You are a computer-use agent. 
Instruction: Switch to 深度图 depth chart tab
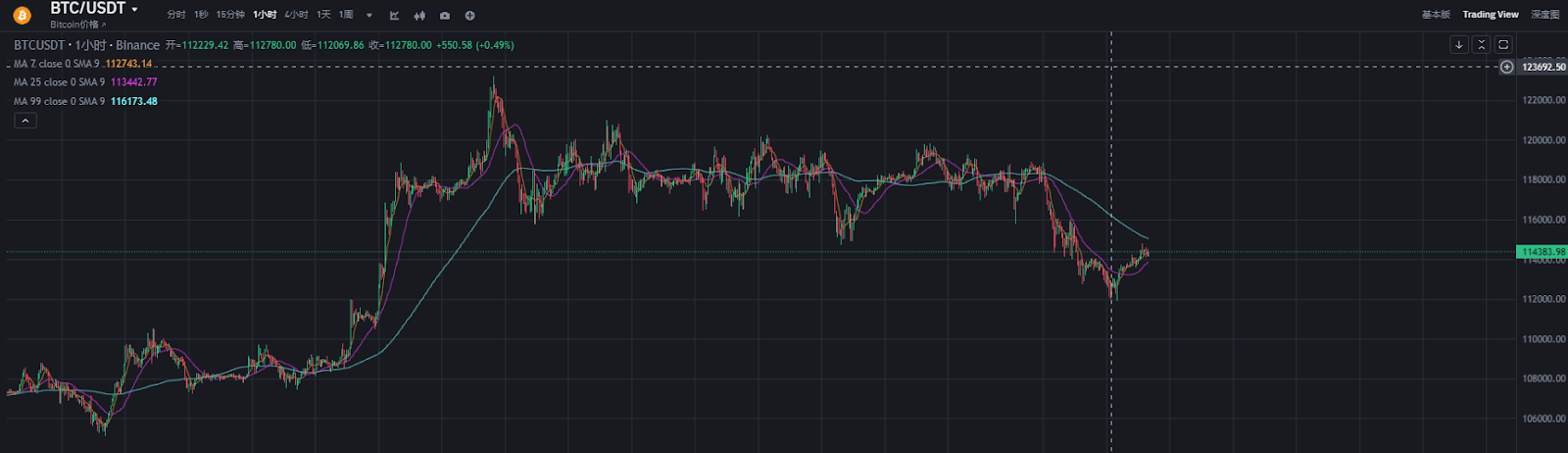[x=1545, y=15]
